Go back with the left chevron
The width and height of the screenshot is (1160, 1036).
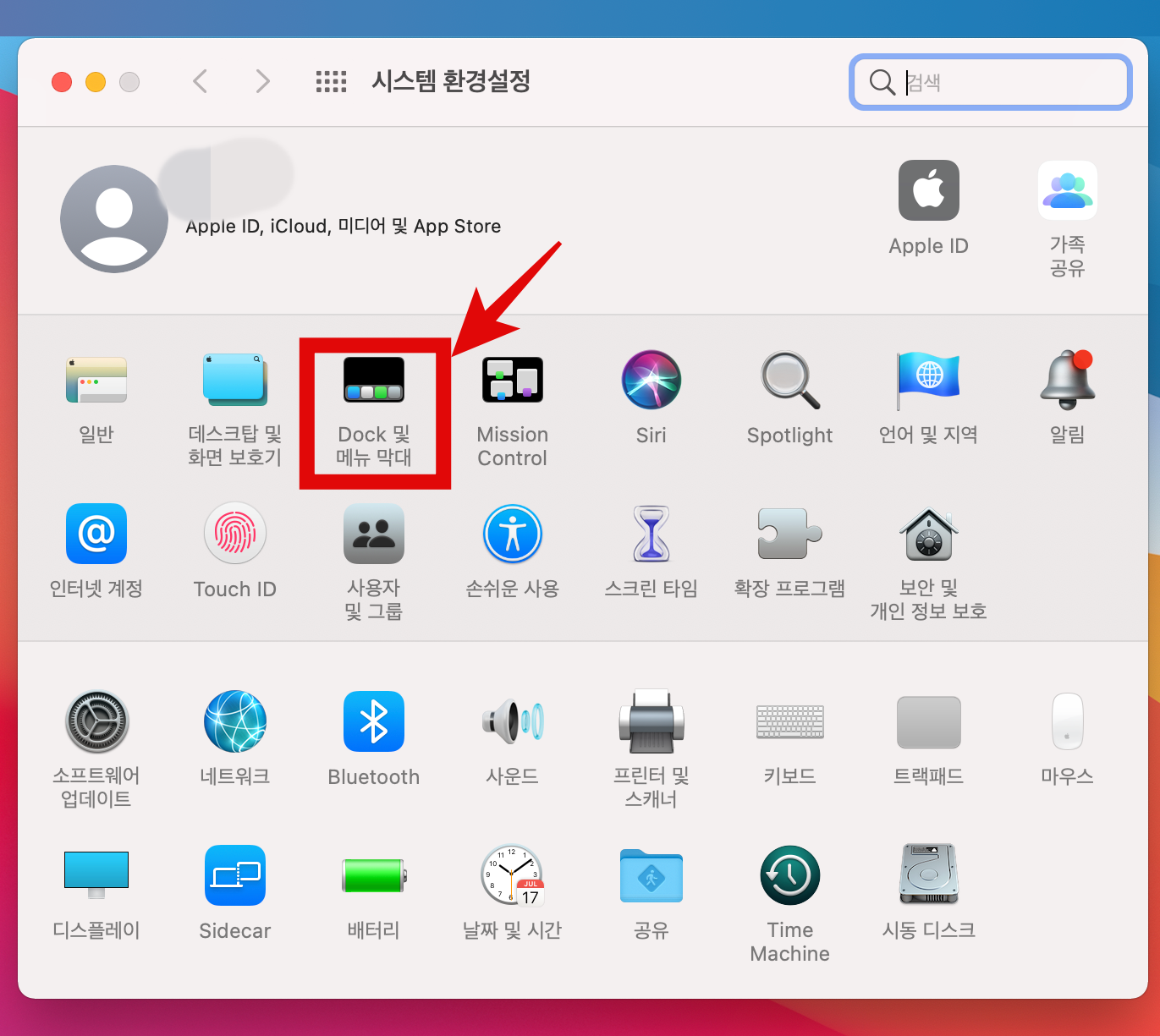click(201, 81)
